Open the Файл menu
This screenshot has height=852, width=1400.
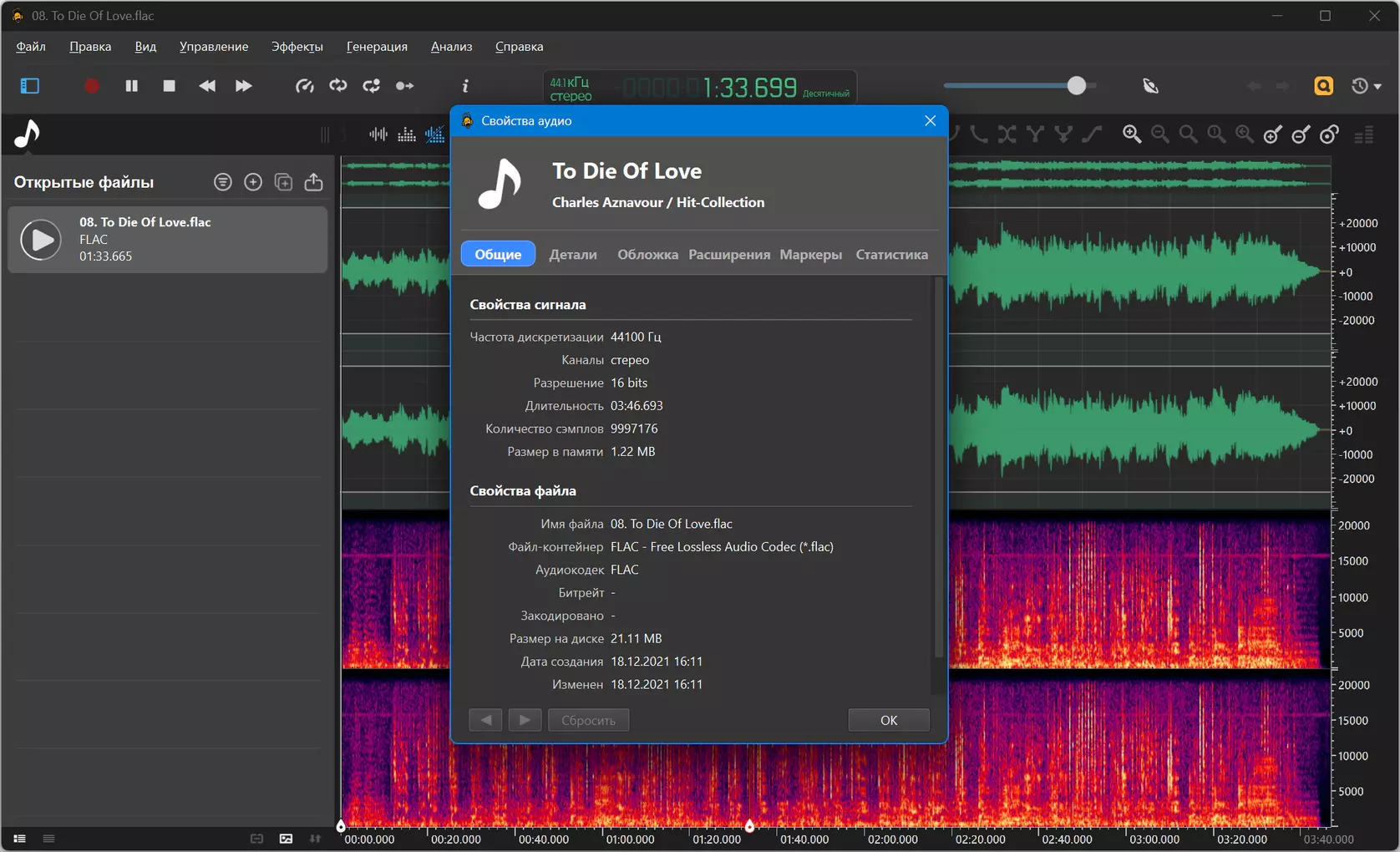[x=31, y=47]
